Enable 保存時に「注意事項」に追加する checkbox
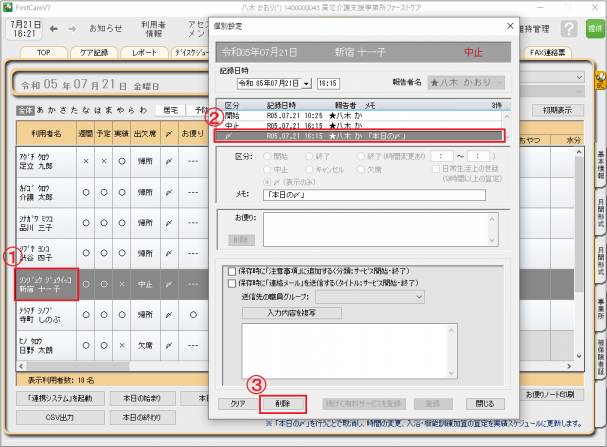The width and height of the screenshot is (607, 447). (x=232, y=270)
